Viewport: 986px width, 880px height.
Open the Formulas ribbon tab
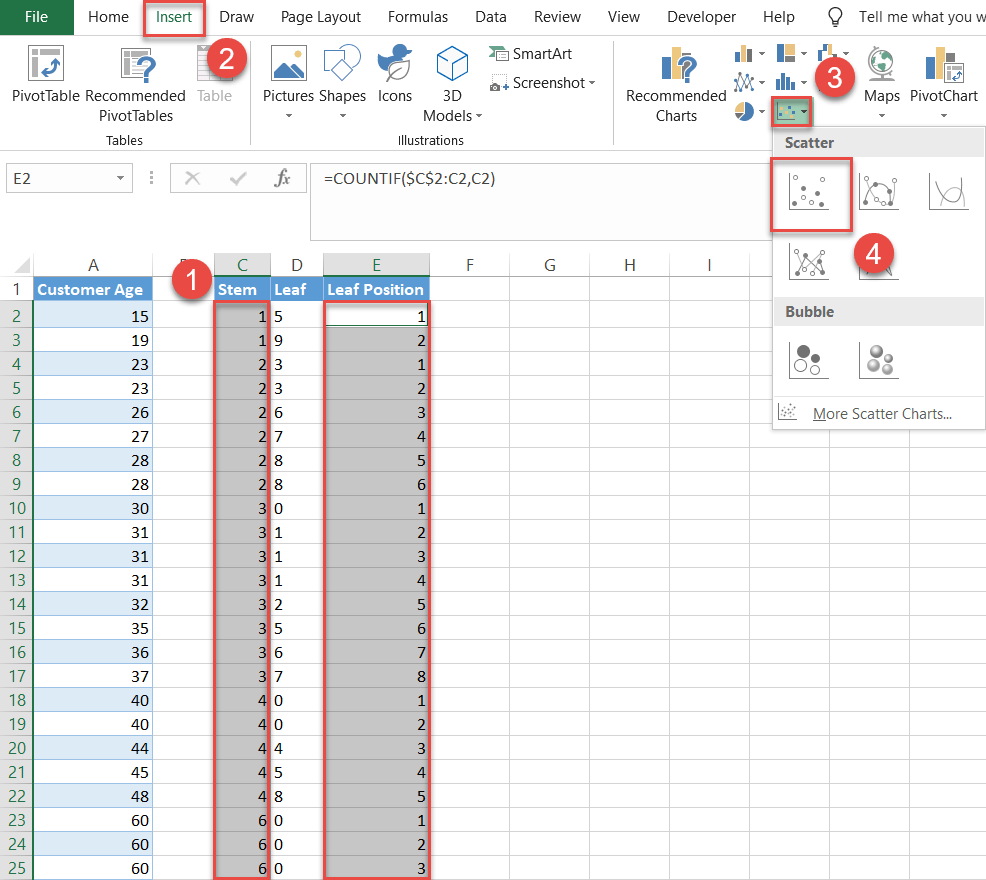coord(417,17)
